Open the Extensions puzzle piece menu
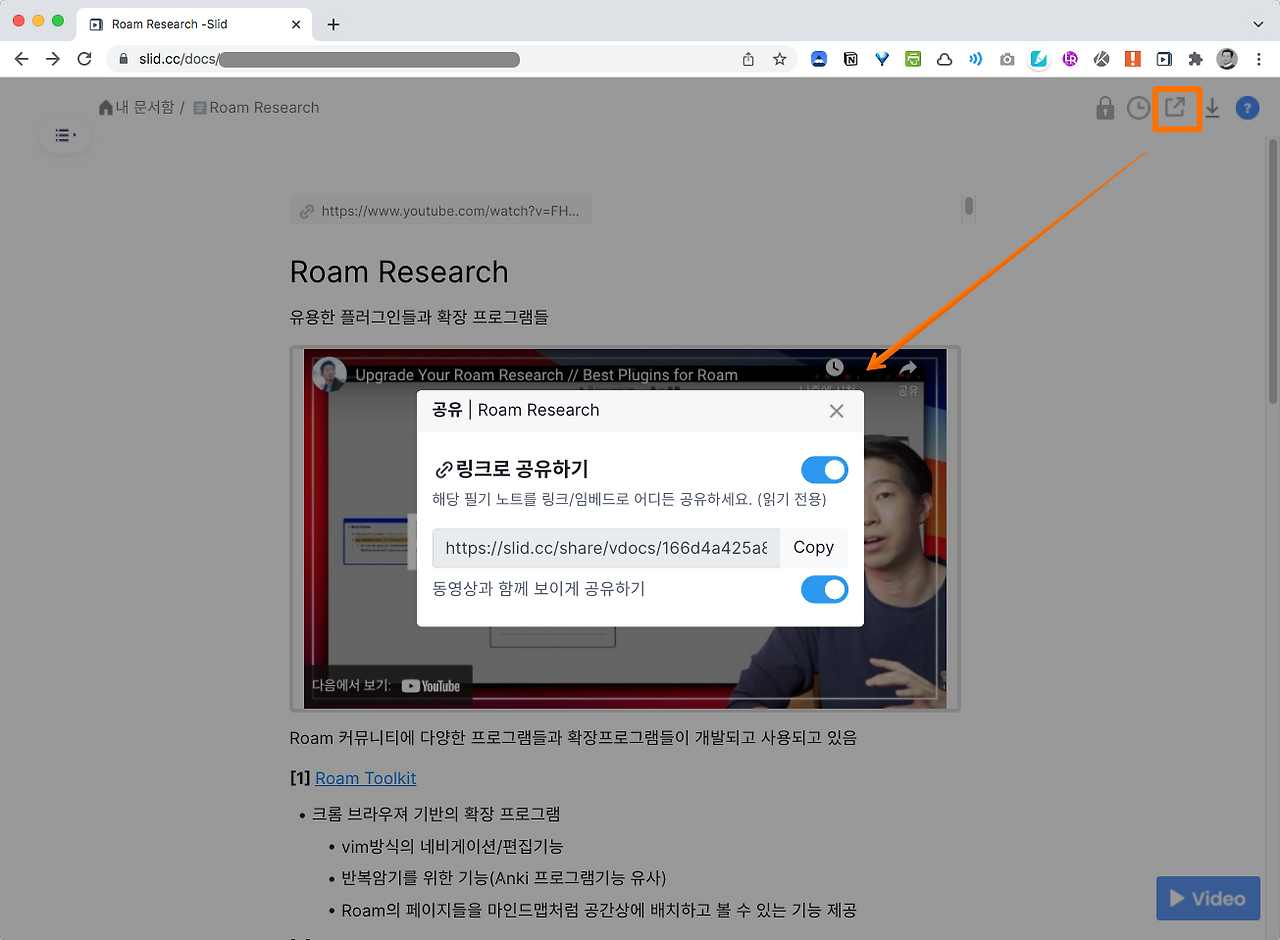 coord(1195,59)
